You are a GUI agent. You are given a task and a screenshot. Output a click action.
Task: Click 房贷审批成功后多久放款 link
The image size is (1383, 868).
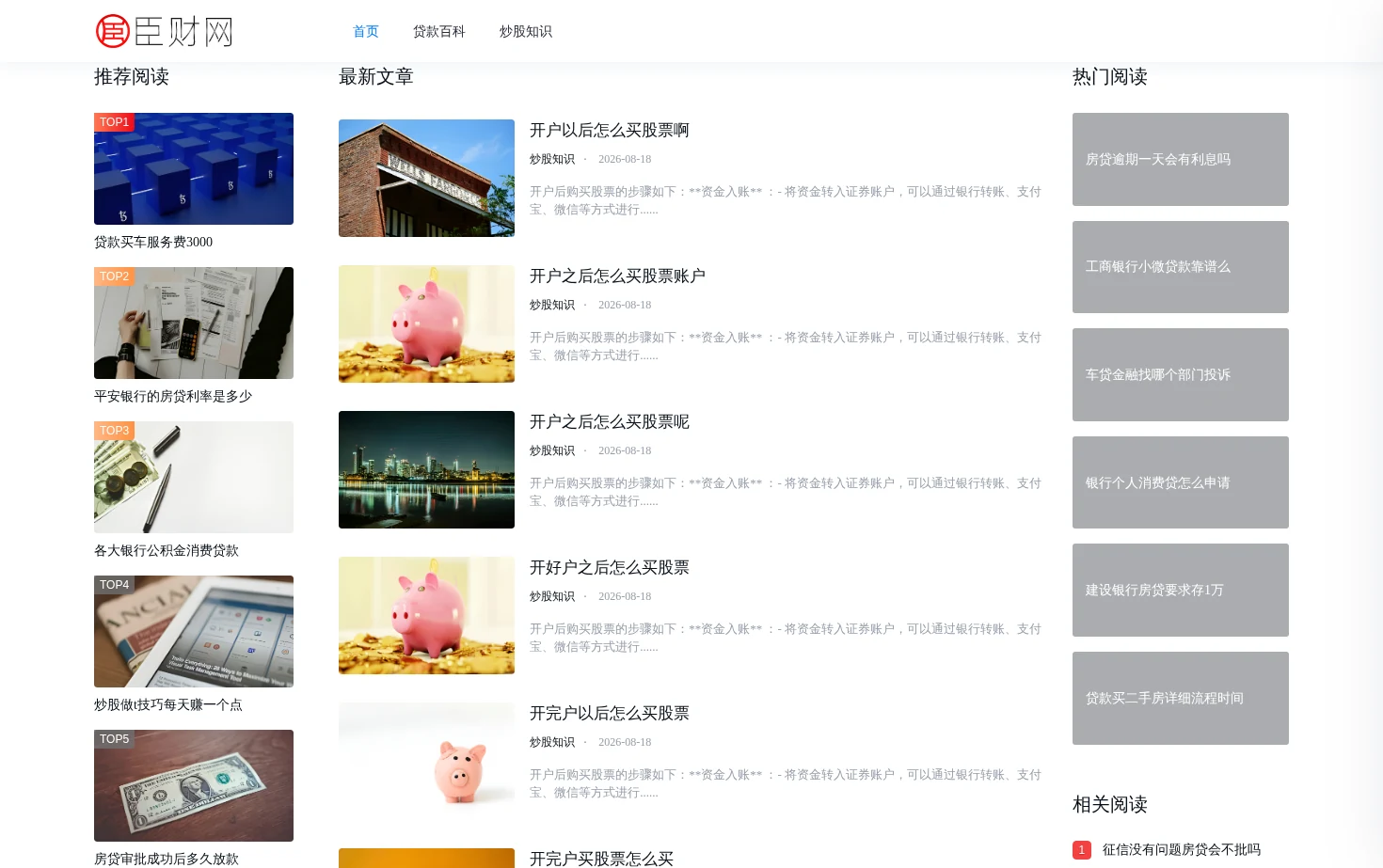tap(167, 859)
